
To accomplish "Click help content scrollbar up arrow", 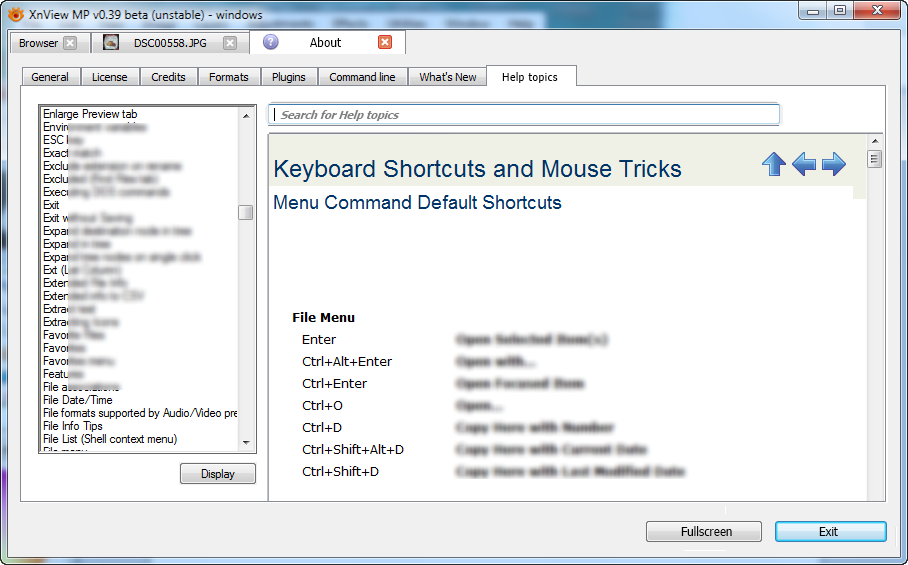I will tap(875, 141).
